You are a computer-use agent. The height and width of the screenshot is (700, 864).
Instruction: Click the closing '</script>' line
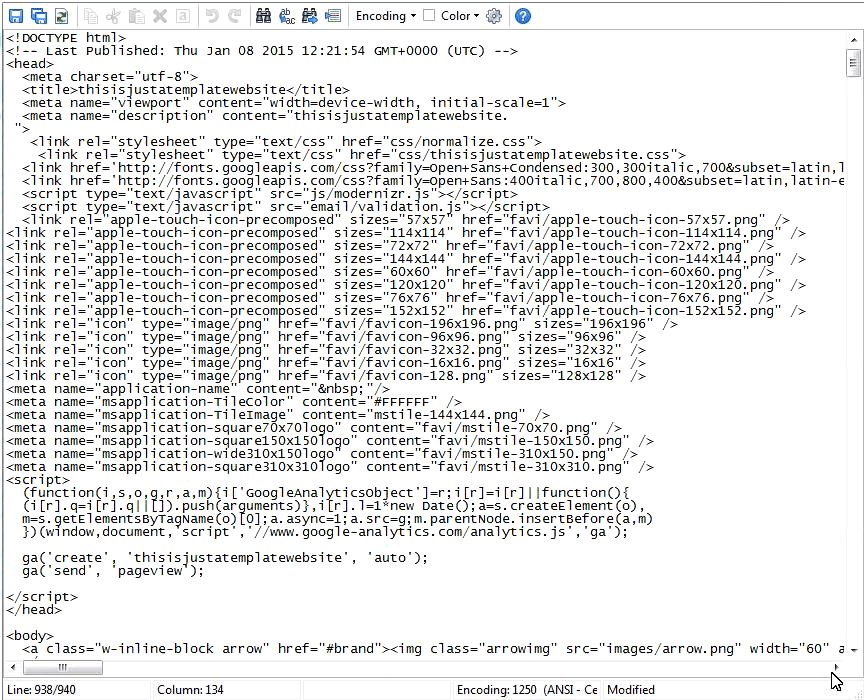(x=42, y=597)
